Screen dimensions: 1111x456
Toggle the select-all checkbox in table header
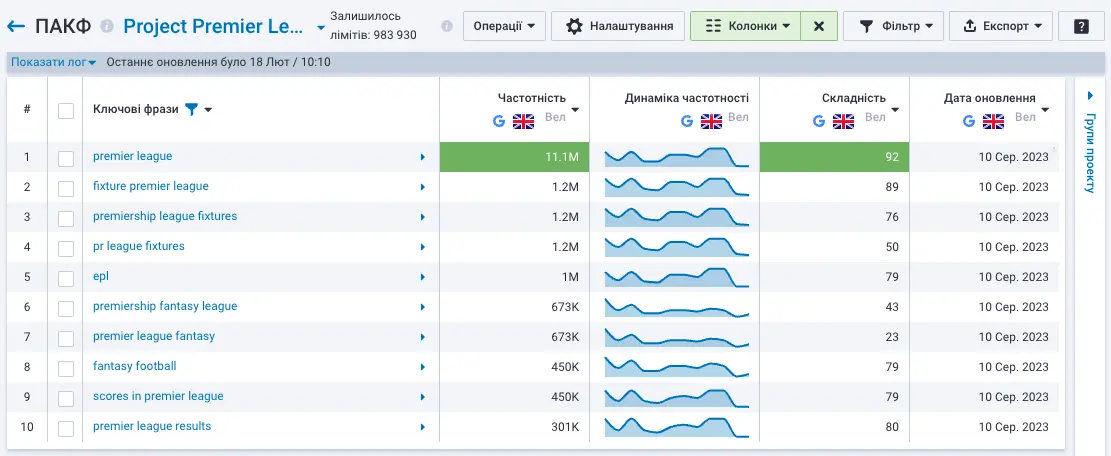(x=66, y=110)
